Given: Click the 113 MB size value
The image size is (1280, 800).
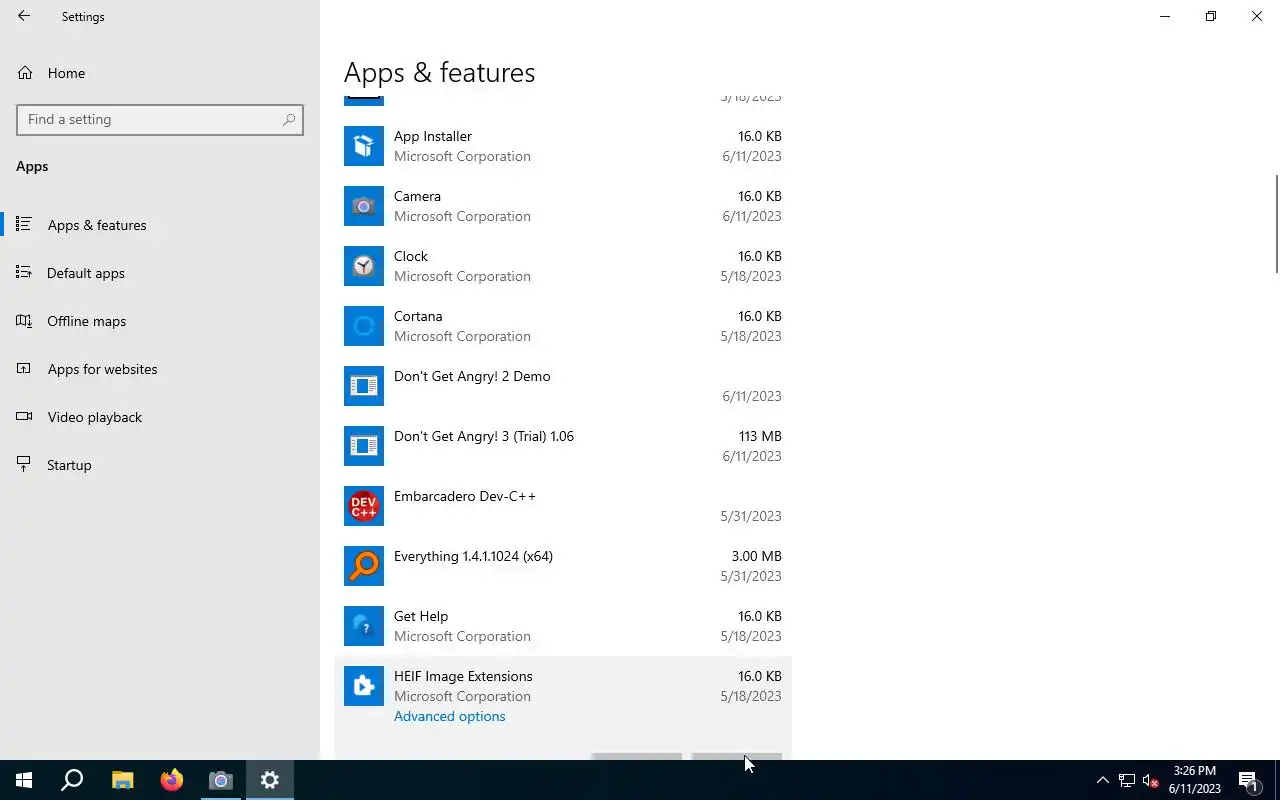Looking at the screenshot, I should 760,436.
